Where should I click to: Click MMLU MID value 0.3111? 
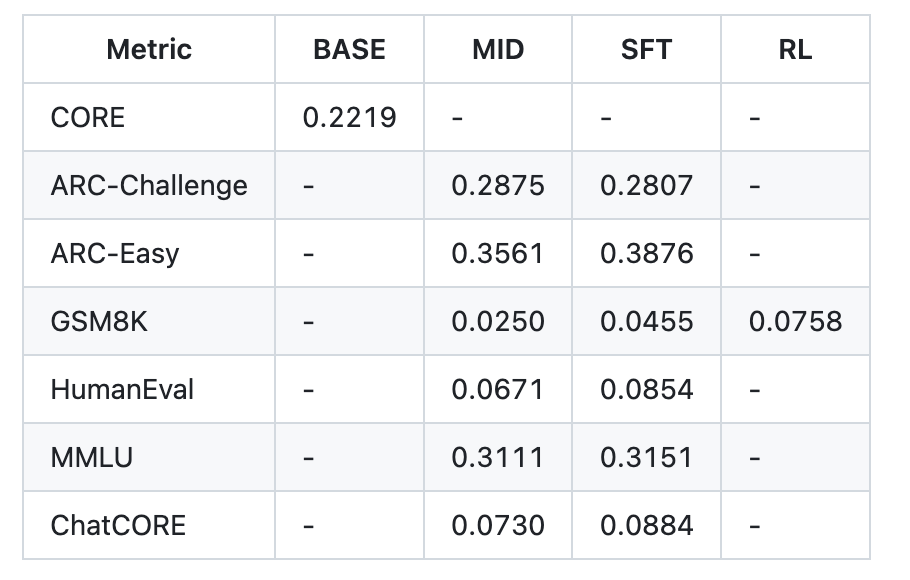tap(498, 457)
